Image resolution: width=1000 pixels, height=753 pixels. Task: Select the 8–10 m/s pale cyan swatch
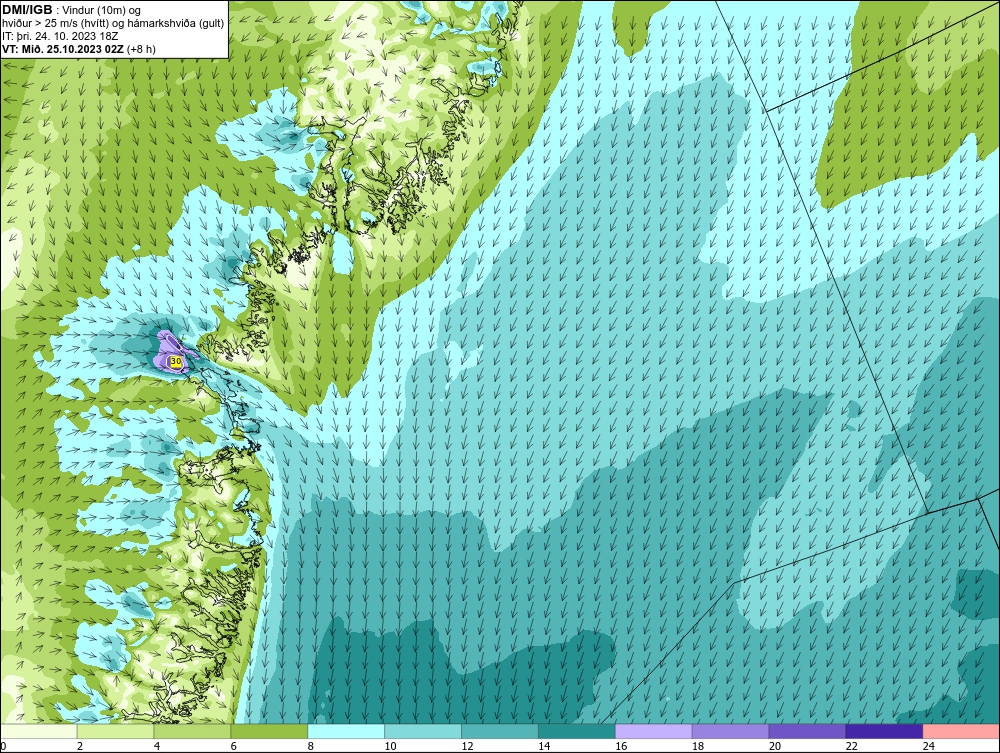point(346,731)
